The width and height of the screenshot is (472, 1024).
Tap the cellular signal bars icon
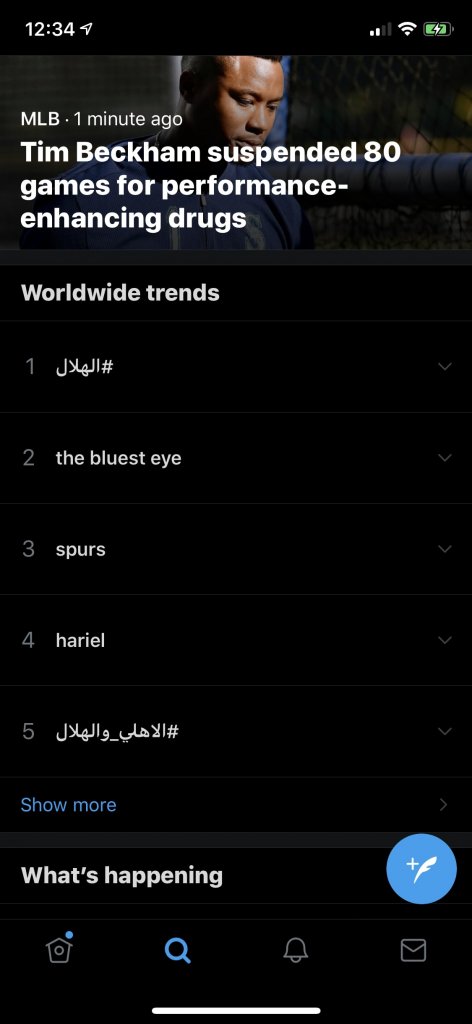381,29
